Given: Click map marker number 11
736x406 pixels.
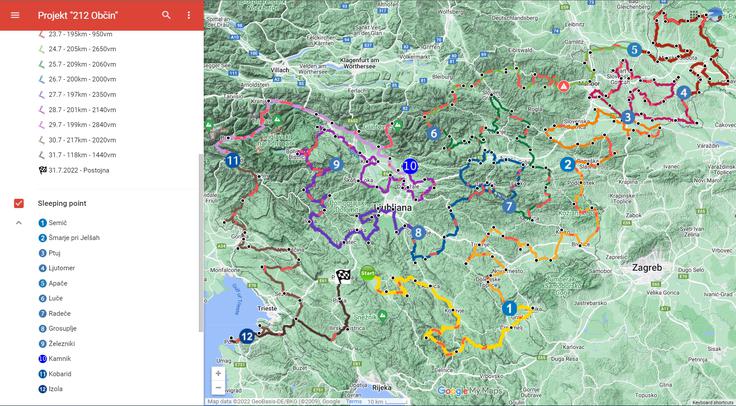Looking at the screenshot, I should coord(233,161).
